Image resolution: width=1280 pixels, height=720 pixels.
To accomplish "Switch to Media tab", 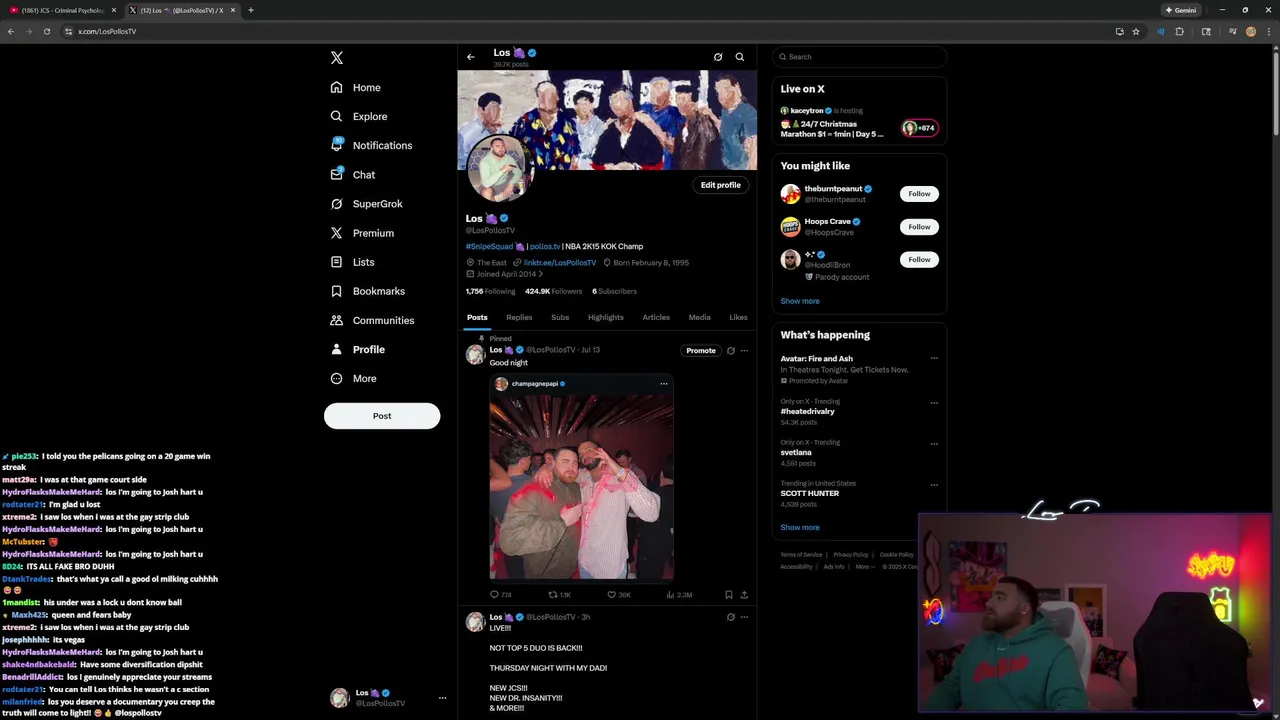I will point(699,317).
